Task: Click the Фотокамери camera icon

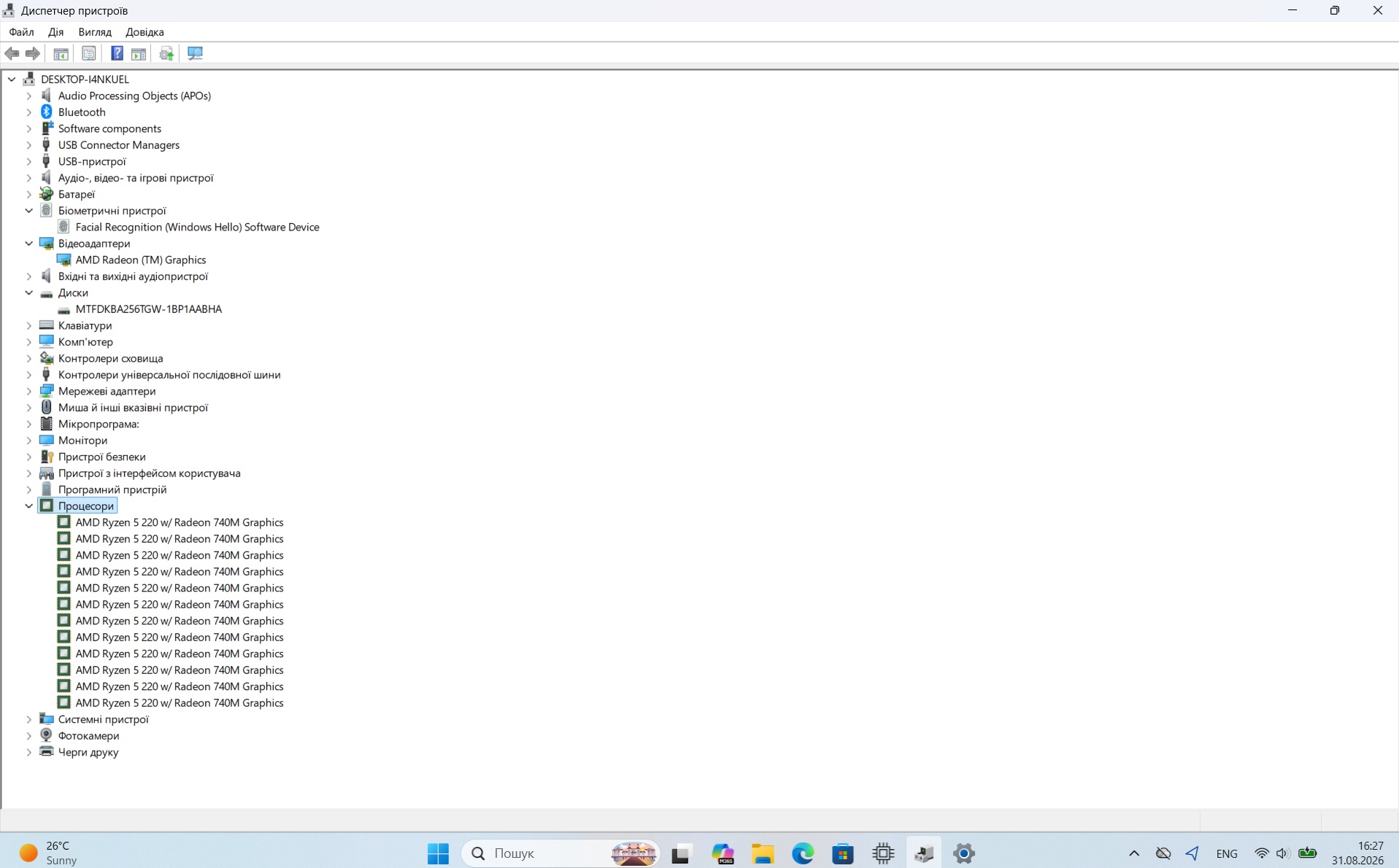Action: 47,735
